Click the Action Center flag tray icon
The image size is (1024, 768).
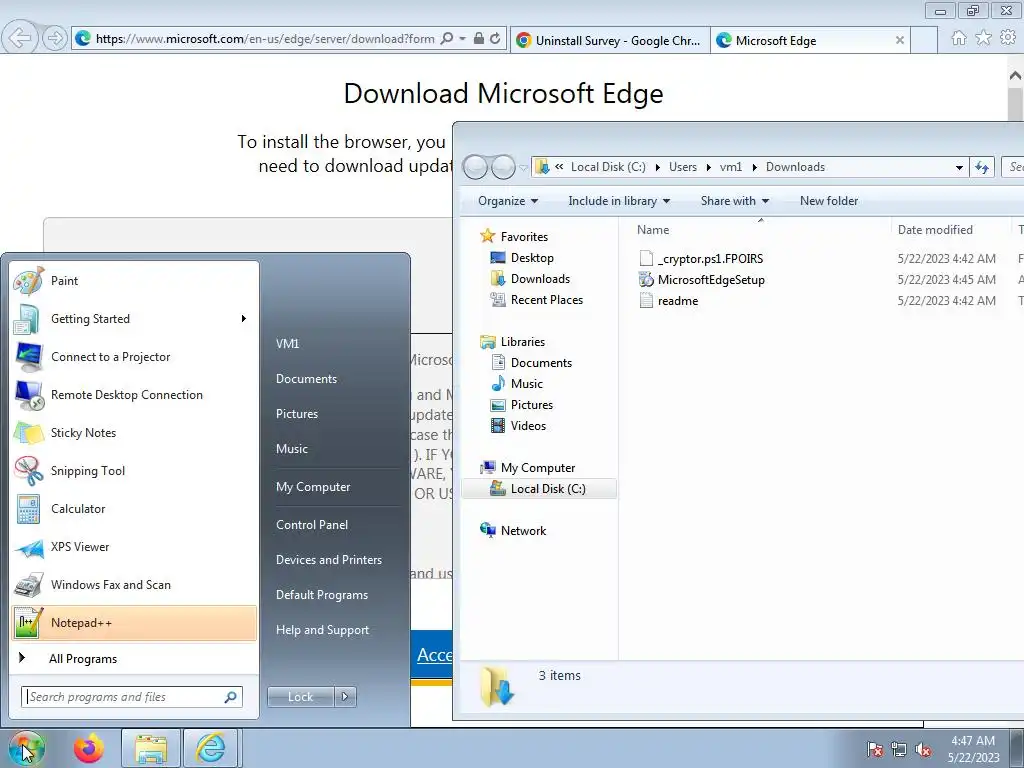point(875,749)
